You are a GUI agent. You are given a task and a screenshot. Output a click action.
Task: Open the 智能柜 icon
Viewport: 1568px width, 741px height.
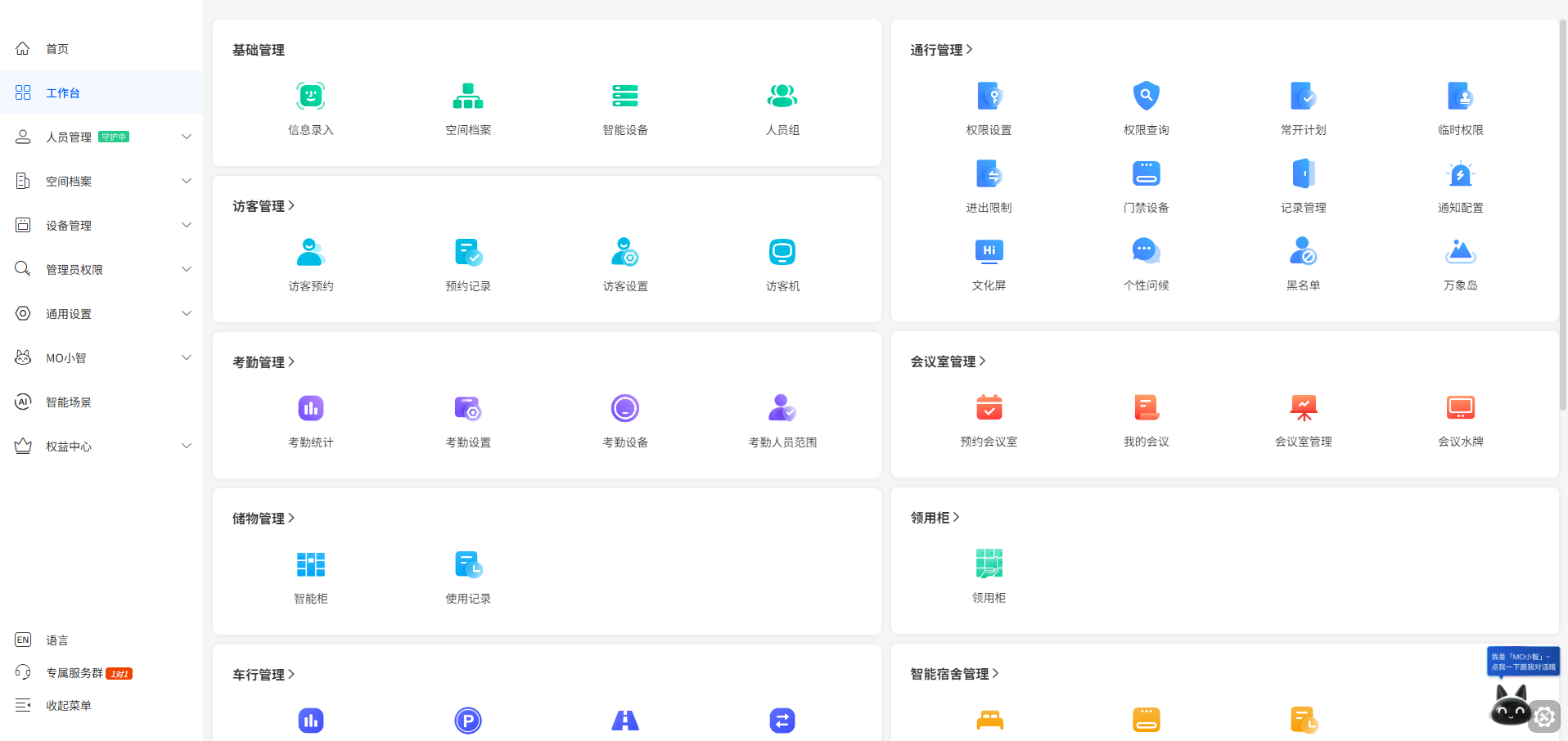(311, 564)
